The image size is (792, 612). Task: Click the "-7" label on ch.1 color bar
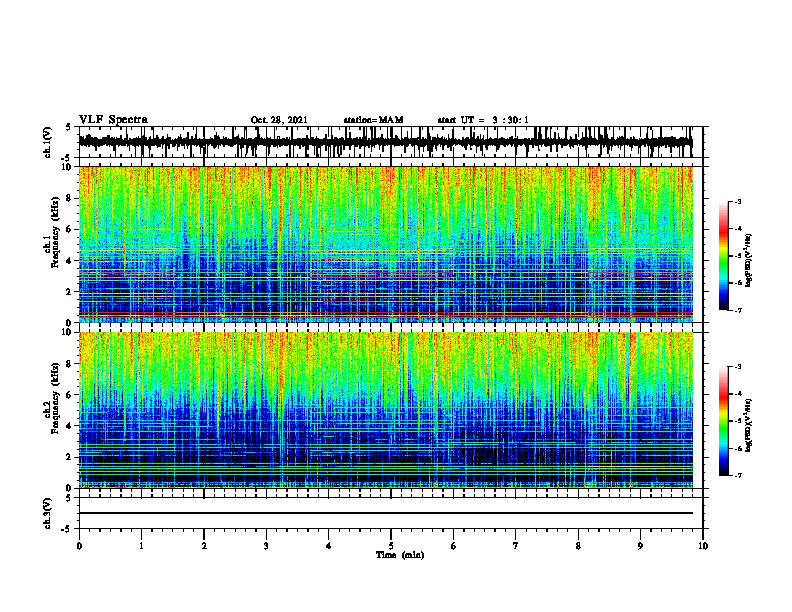coord(737,310)
